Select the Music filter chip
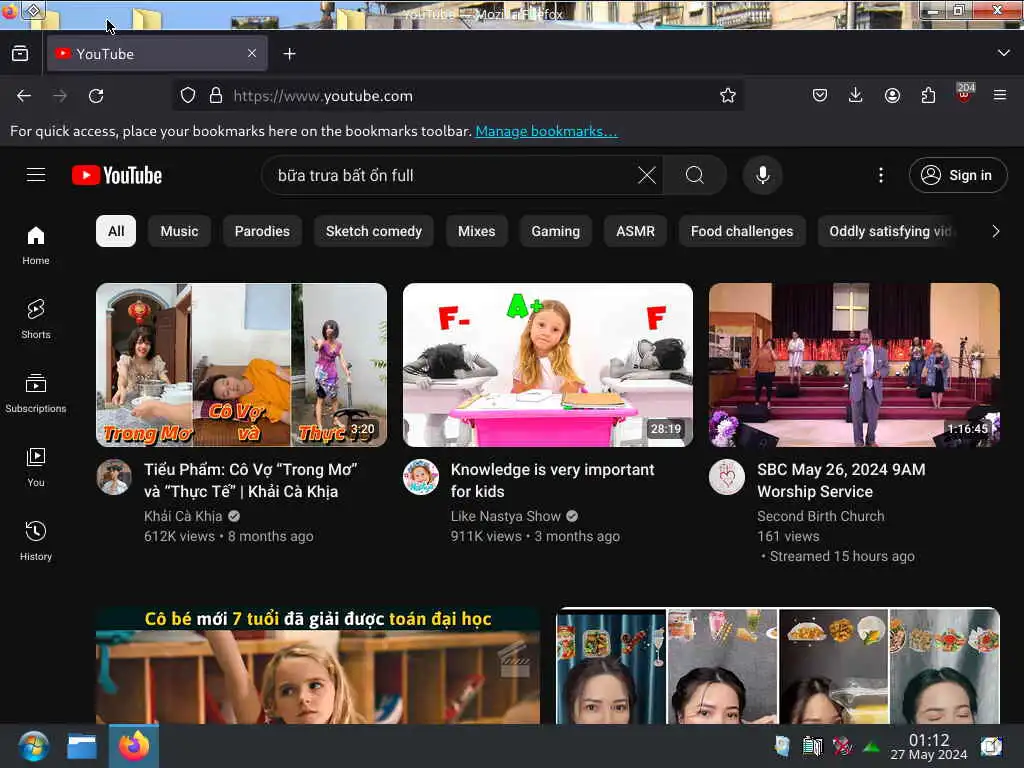 tap(179, 231)
